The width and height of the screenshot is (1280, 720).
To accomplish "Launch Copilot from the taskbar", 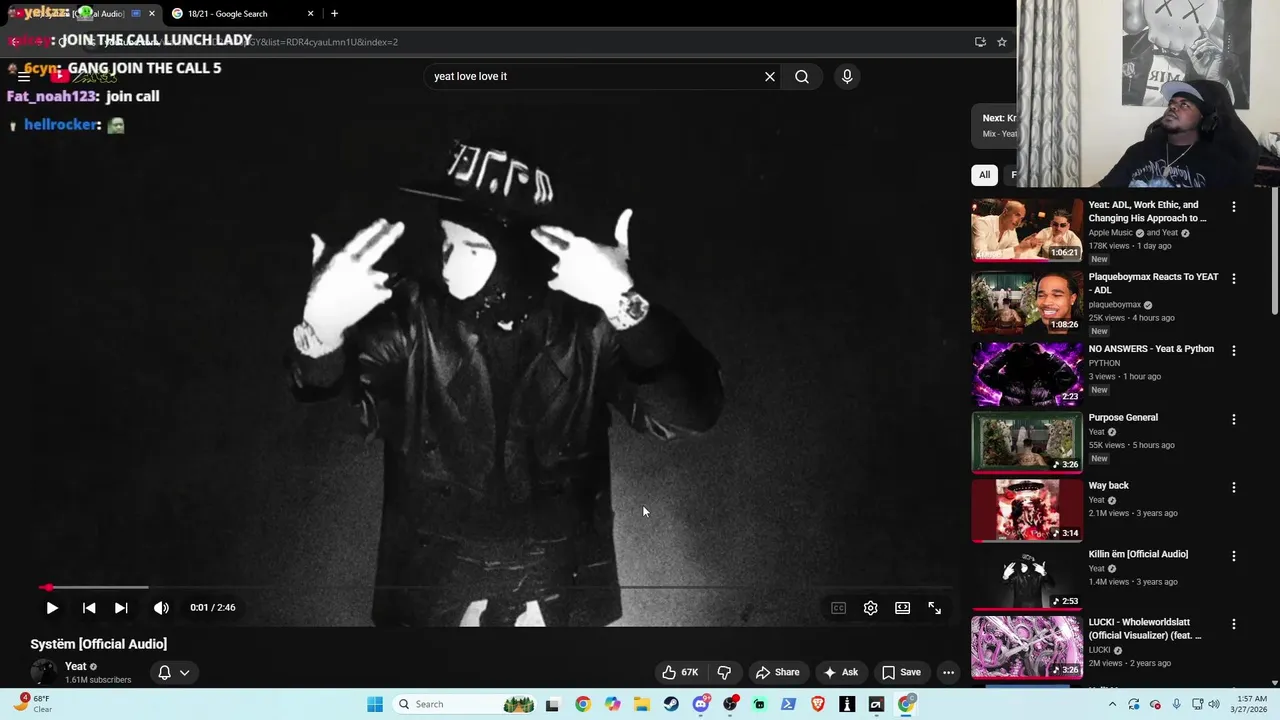I will coord(612,704).
